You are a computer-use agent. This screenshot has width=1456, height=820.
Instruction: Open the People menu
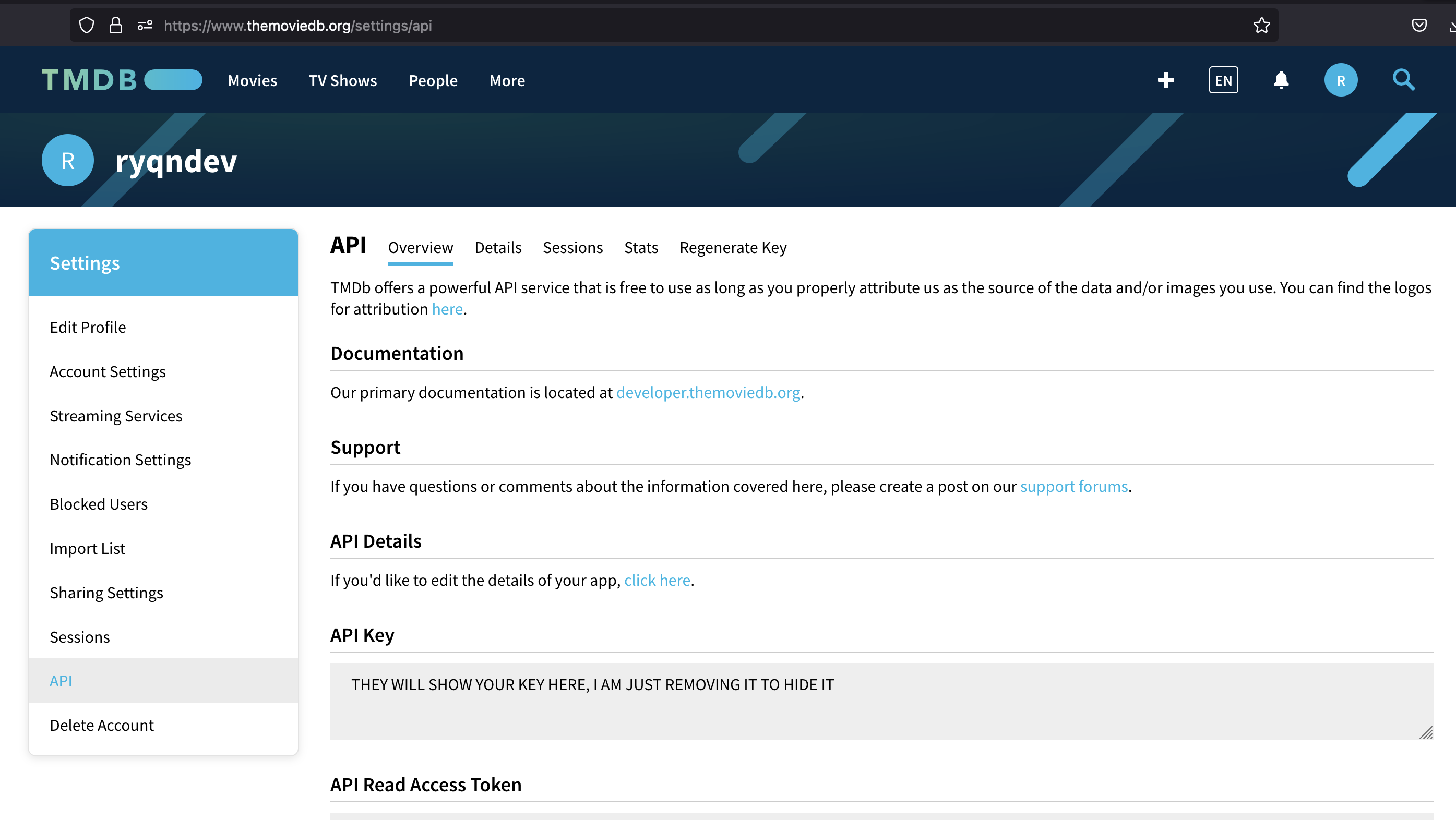tap(433, 80)
